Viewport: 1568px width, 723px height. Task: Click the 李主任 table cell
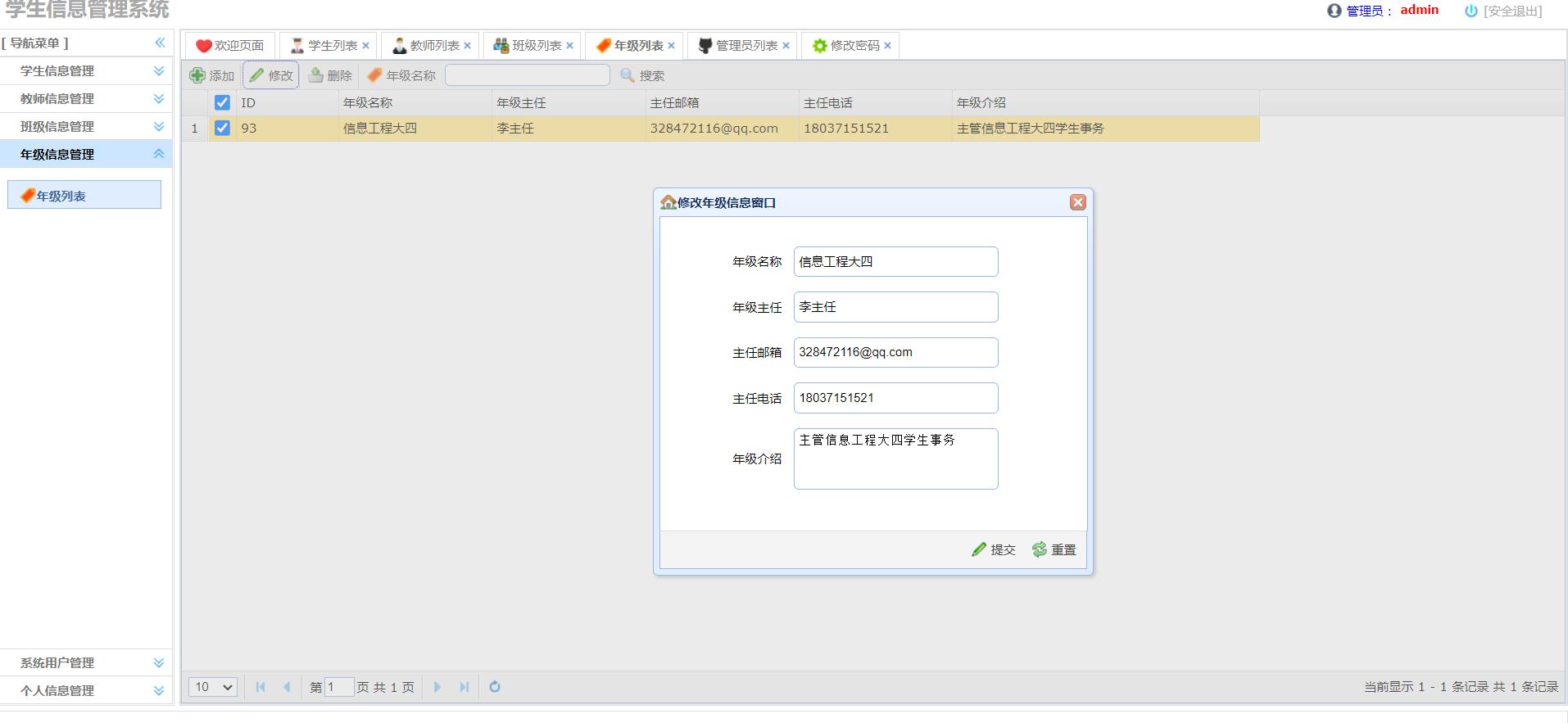(x=569, y=129)
